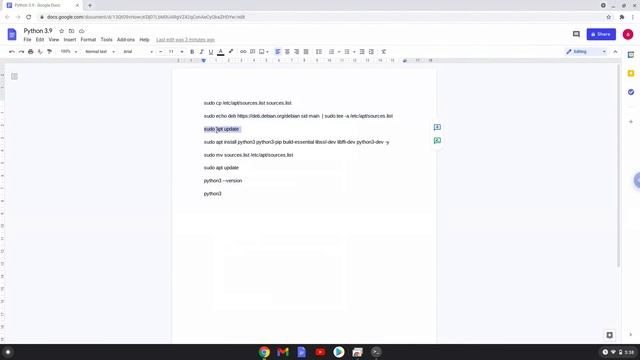The height and width of the screenshot is (360, 640).
Task: Rename the Python 3.9 title
Action: coord(38,31)
